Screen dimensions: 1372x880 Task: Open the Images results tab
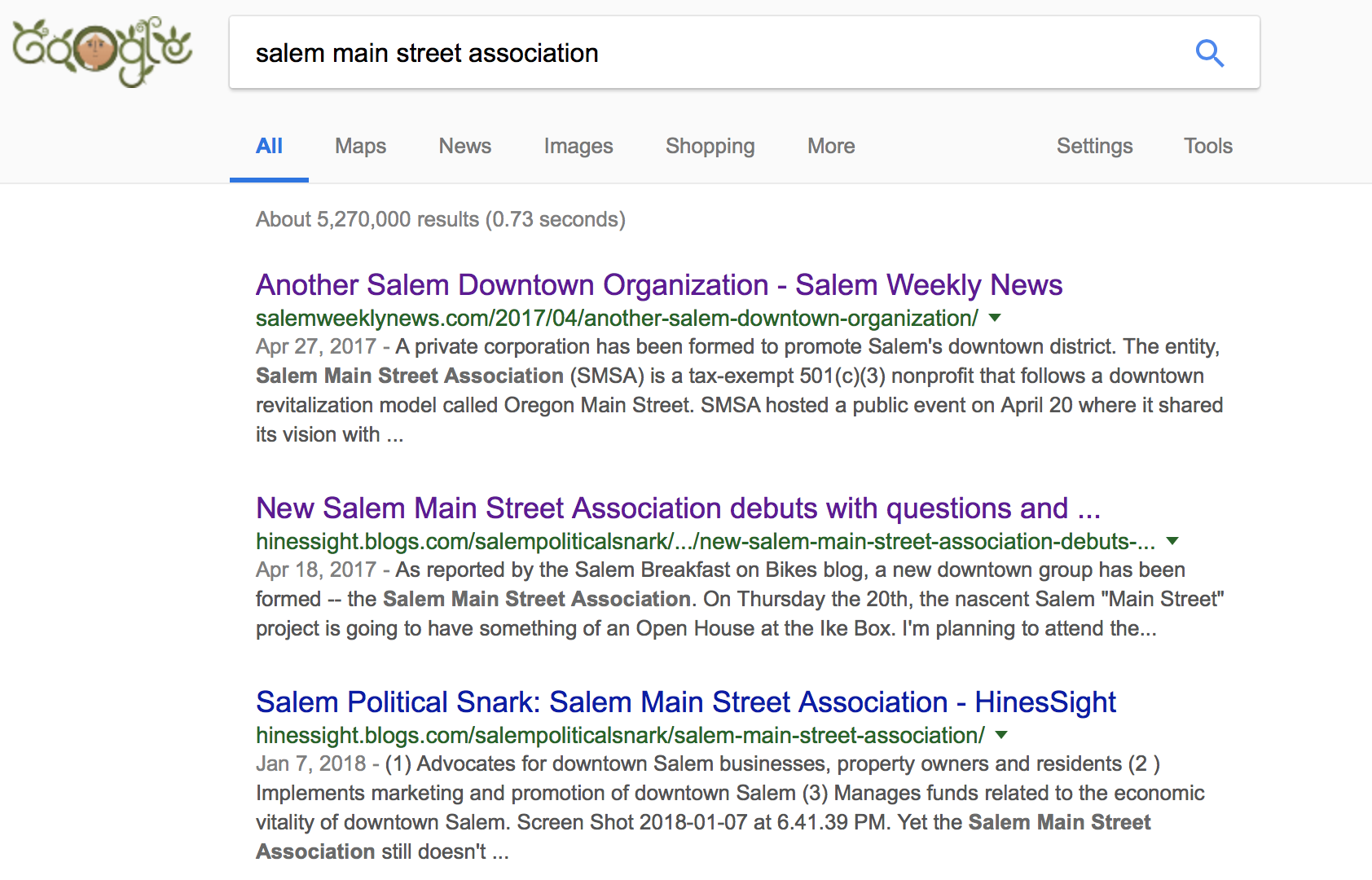point(578,146)
